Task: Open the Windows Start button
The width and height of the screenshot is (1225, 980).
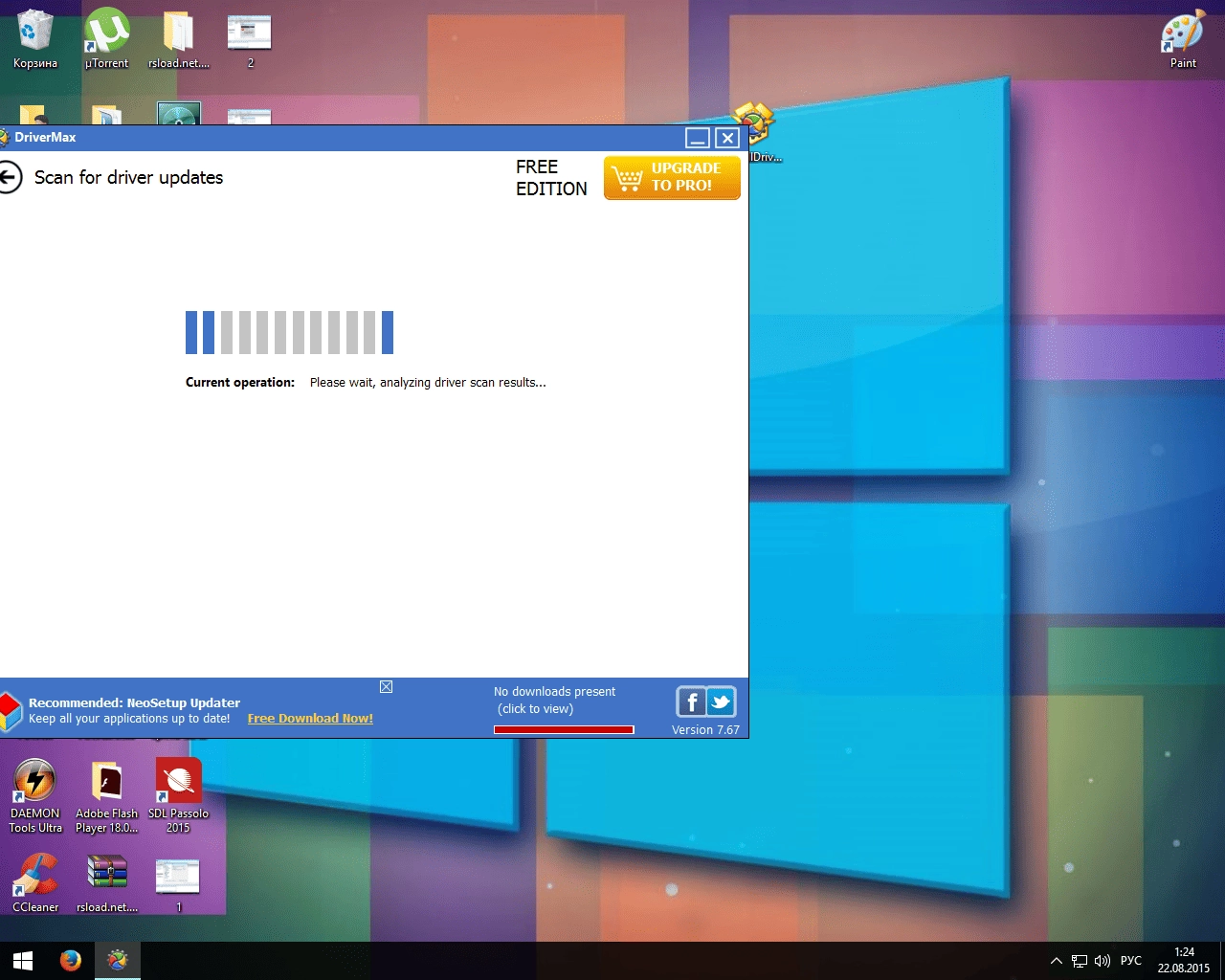Action: point(23,961)
